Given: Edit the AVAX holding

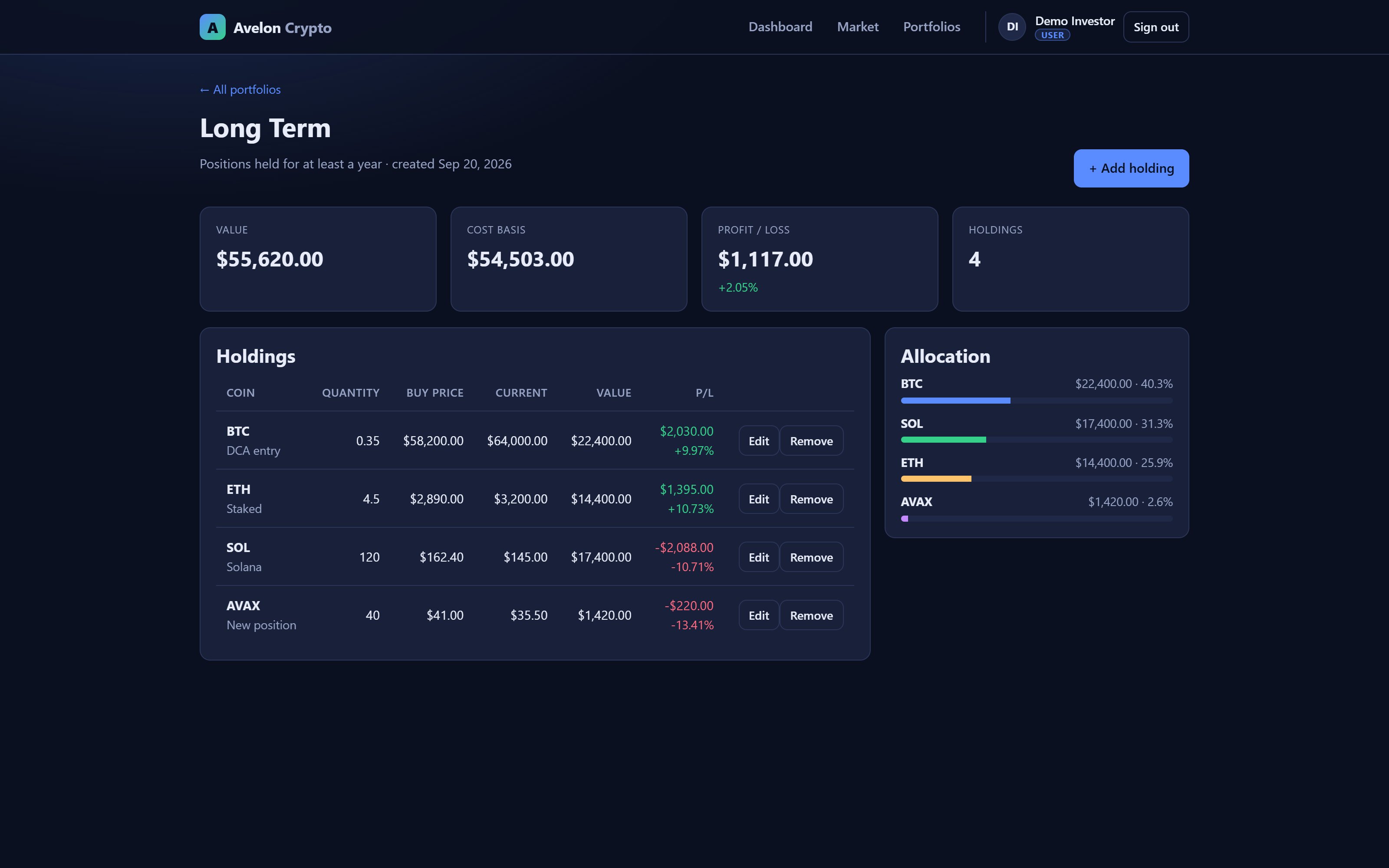Looking at the screenshot, I should click(x=758, y=615).
